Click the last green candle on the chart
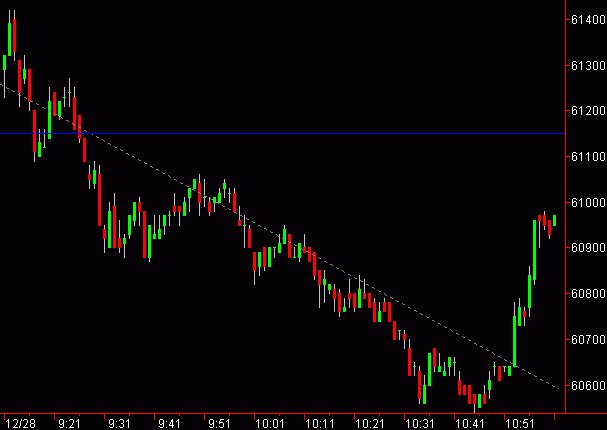Screen dimensions: 607x430 pos(554,220)
